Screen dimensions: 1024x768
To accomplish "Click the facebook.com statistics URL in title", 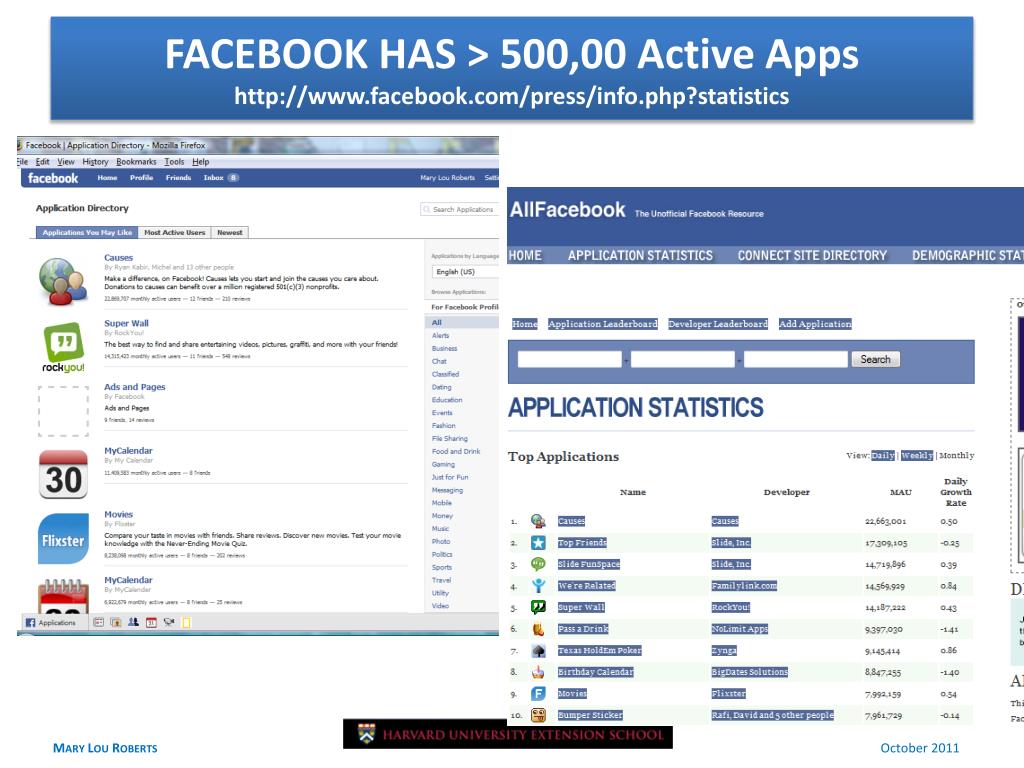I will pos(511,96).
